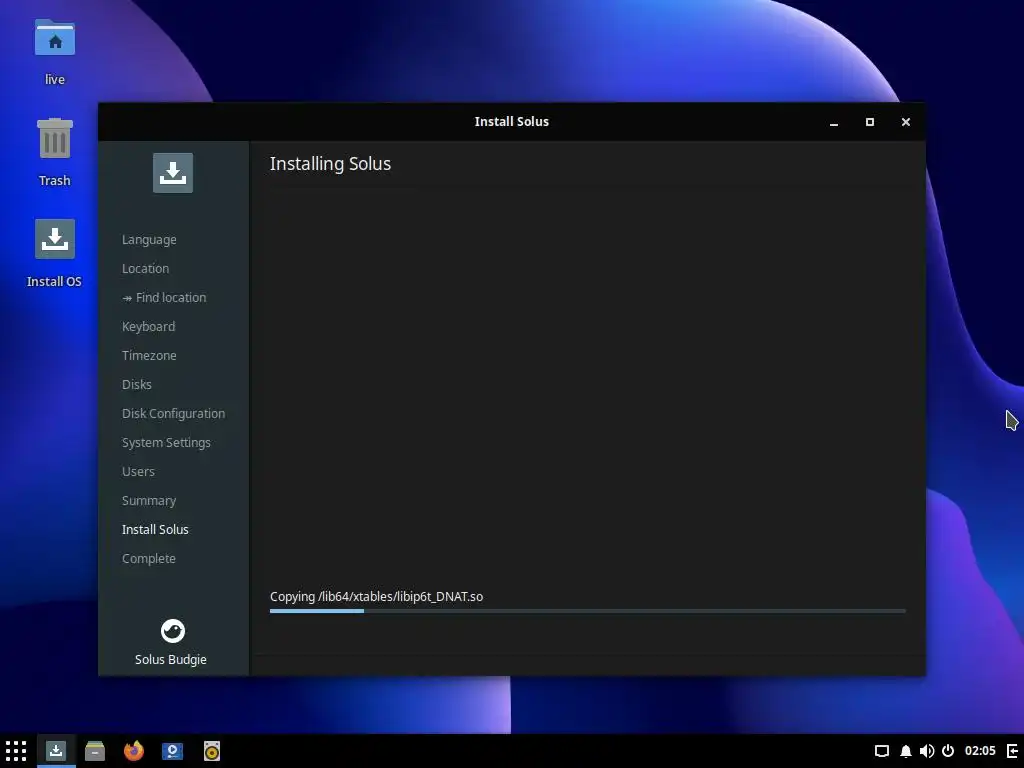1024x768 pixels.
Task: Select the Install Solus step
Action: pyautogui.click(x=155, y=529)
